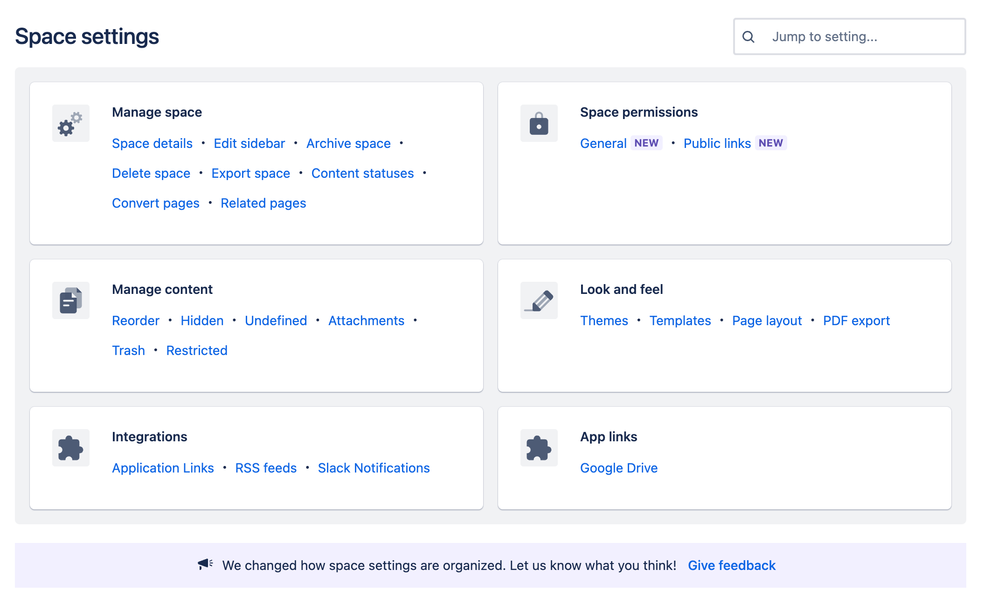Click the Space settings page title

coord(87,36)
